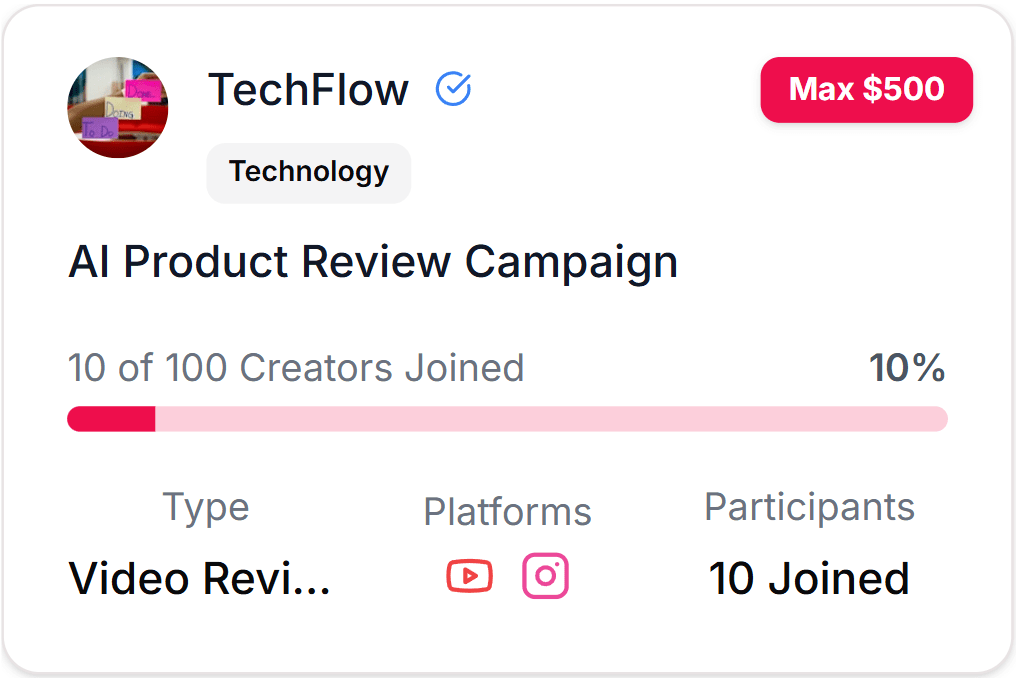Screen dimensions: 1016x678
Task: Open the AI Product Review Campaign title
Action: point(372,262)
